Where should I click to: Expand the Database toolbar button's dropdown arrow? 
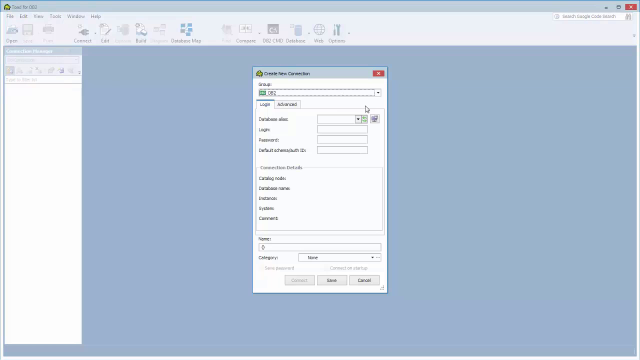(x=309, y=33)
